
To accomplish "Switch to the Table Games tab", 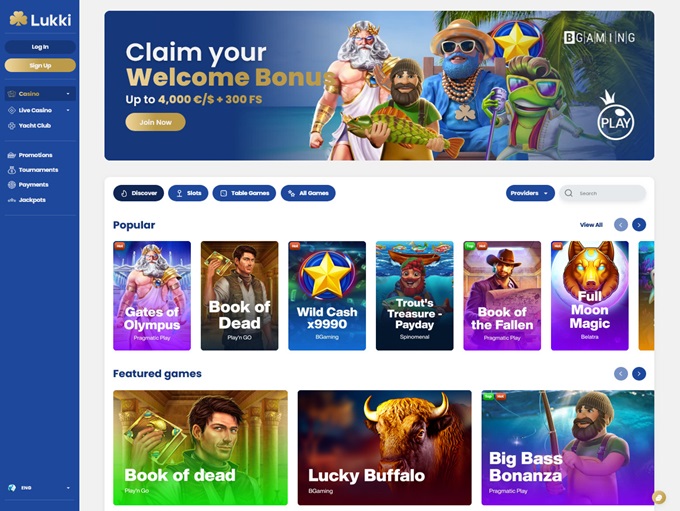I will point(244,193).
